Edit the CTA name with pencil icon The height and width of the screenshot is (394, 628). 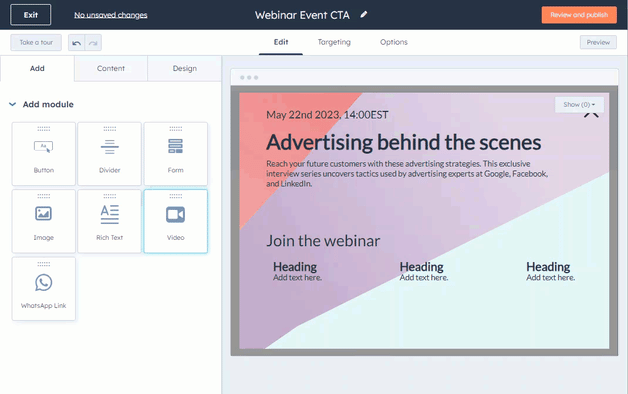click(363, 15)
